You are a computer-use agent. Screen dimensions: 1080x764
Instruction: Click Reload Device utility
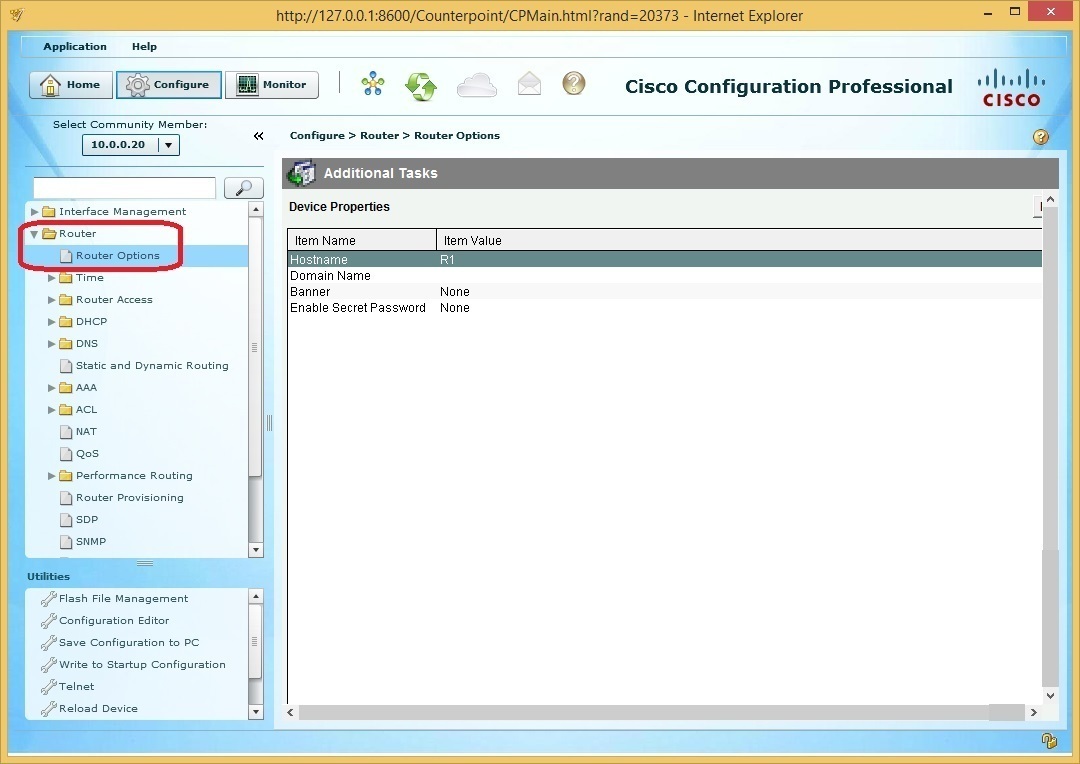pos(98,709)
